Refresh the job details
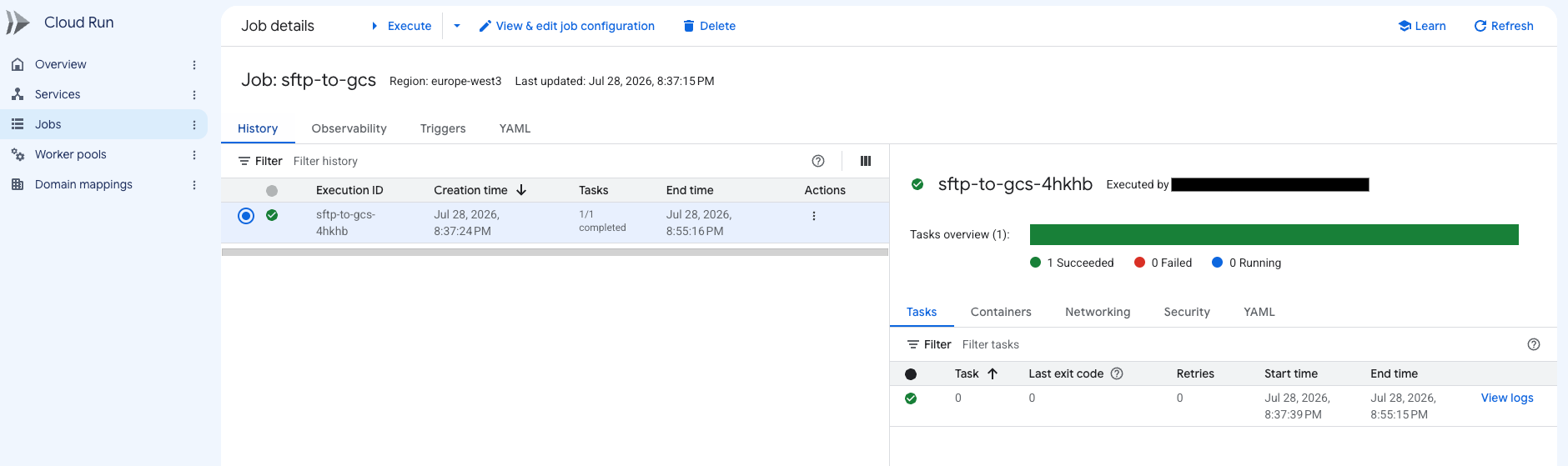1568x466 pixels. pos(1504,26)
